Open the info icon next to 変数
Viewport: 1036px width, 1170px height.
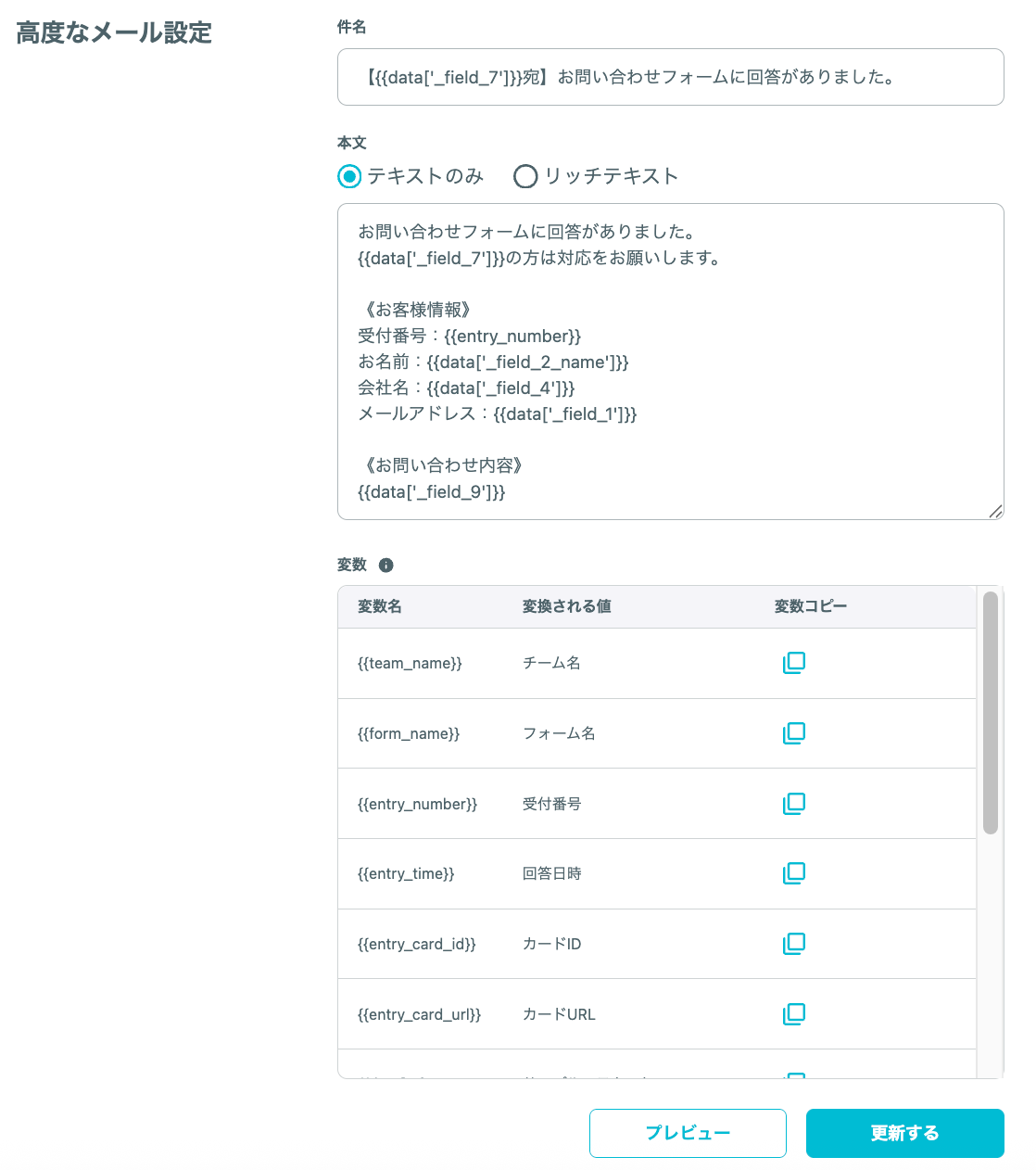click(x=386, y=565)
